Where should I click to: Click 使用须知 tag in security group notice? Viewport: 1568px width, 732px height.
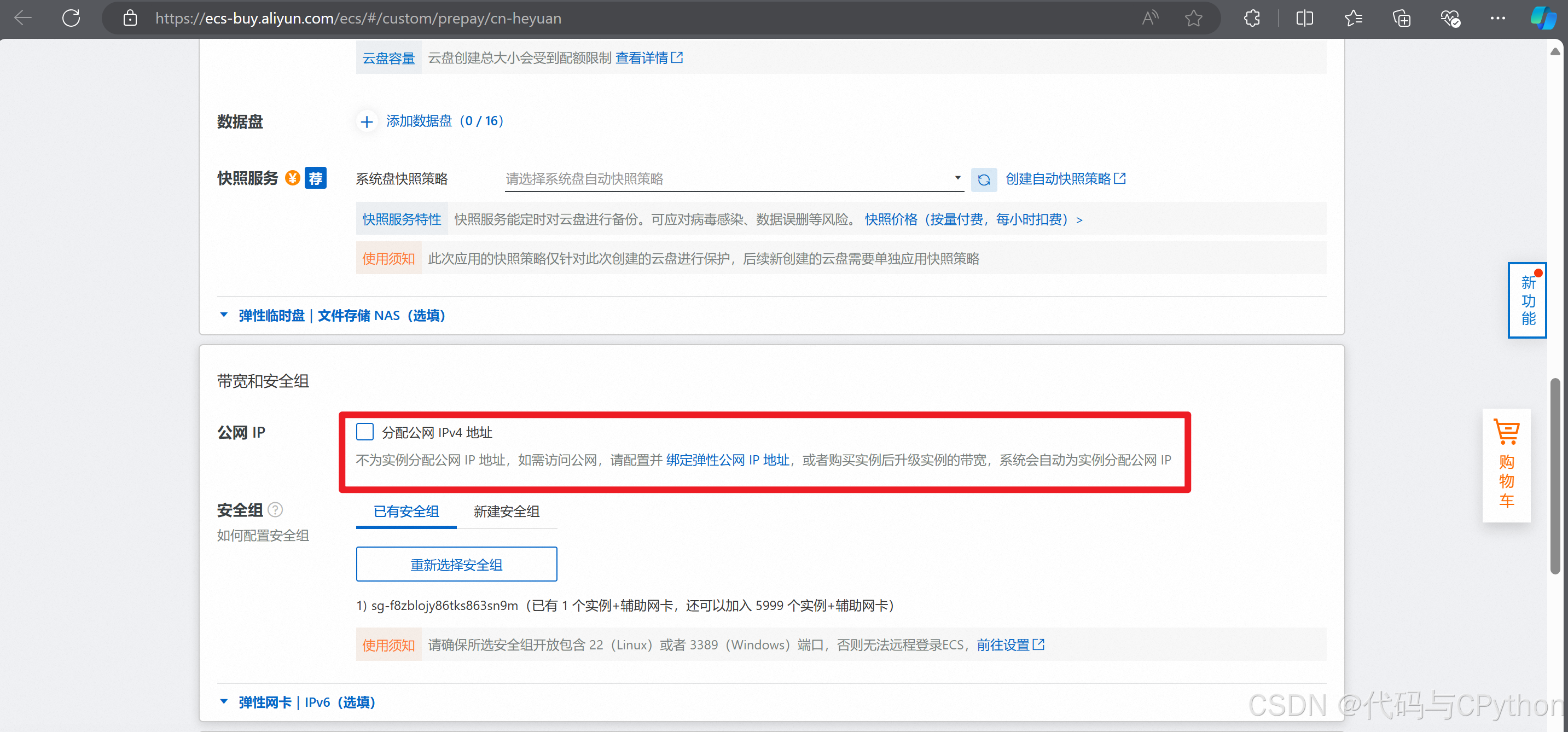click(388, 644)
